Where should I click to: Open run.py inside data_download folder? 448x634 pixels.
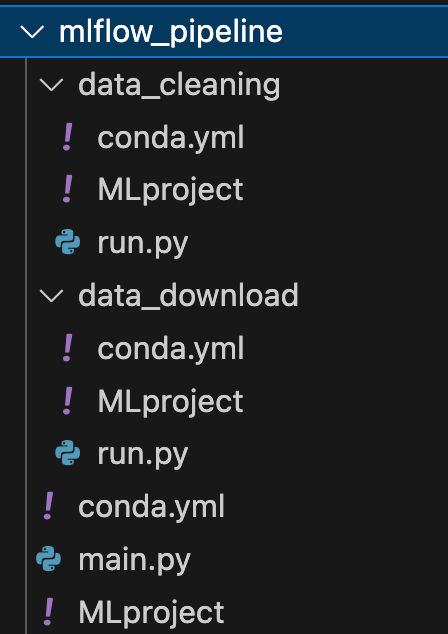point(143,455)
